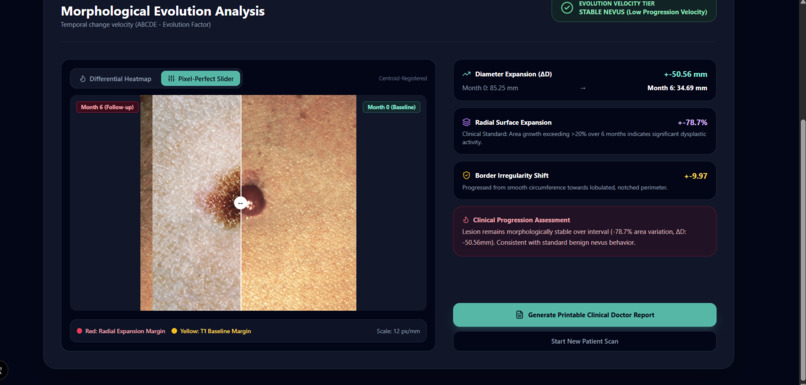Click the flame icon in Clinical Progression Assessment
This screenshot has height=385, width=806.
[466, 219]
